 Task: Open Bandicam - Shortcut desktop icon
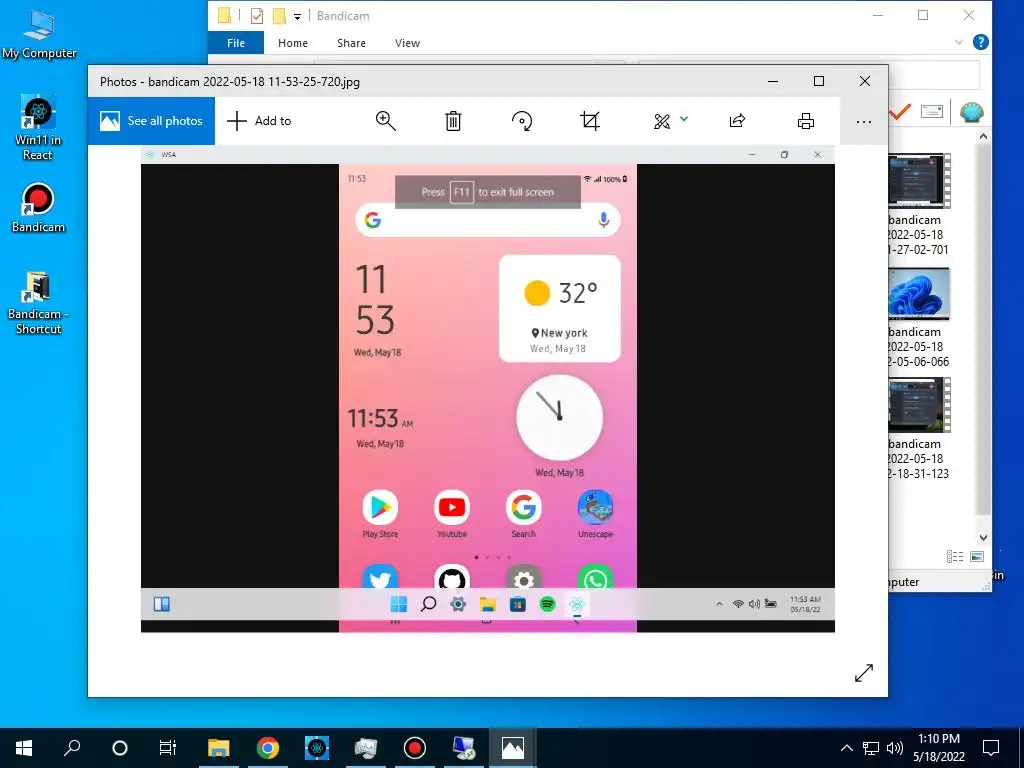point(38,303)
